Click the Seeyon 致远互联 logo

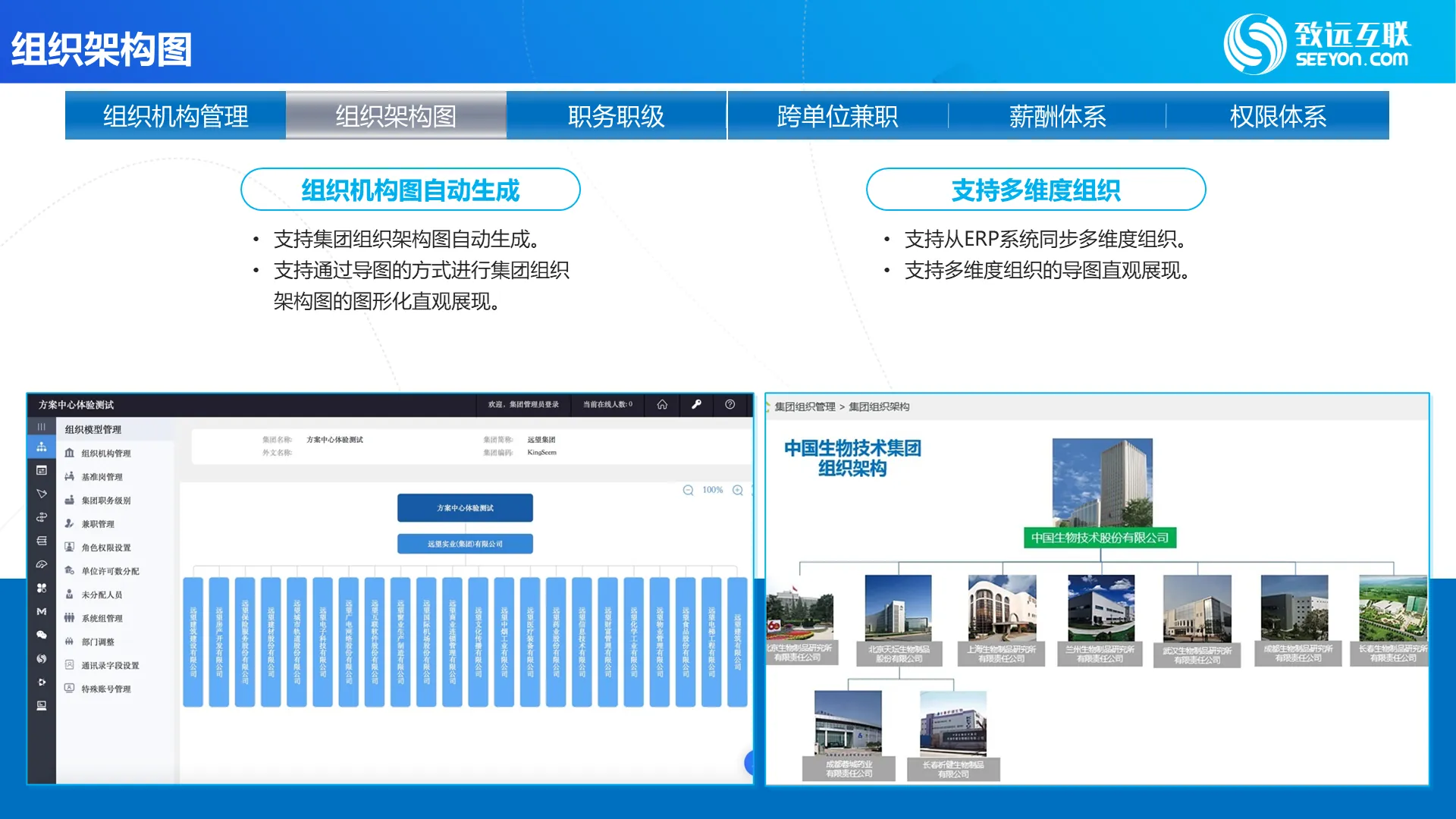1316,44
